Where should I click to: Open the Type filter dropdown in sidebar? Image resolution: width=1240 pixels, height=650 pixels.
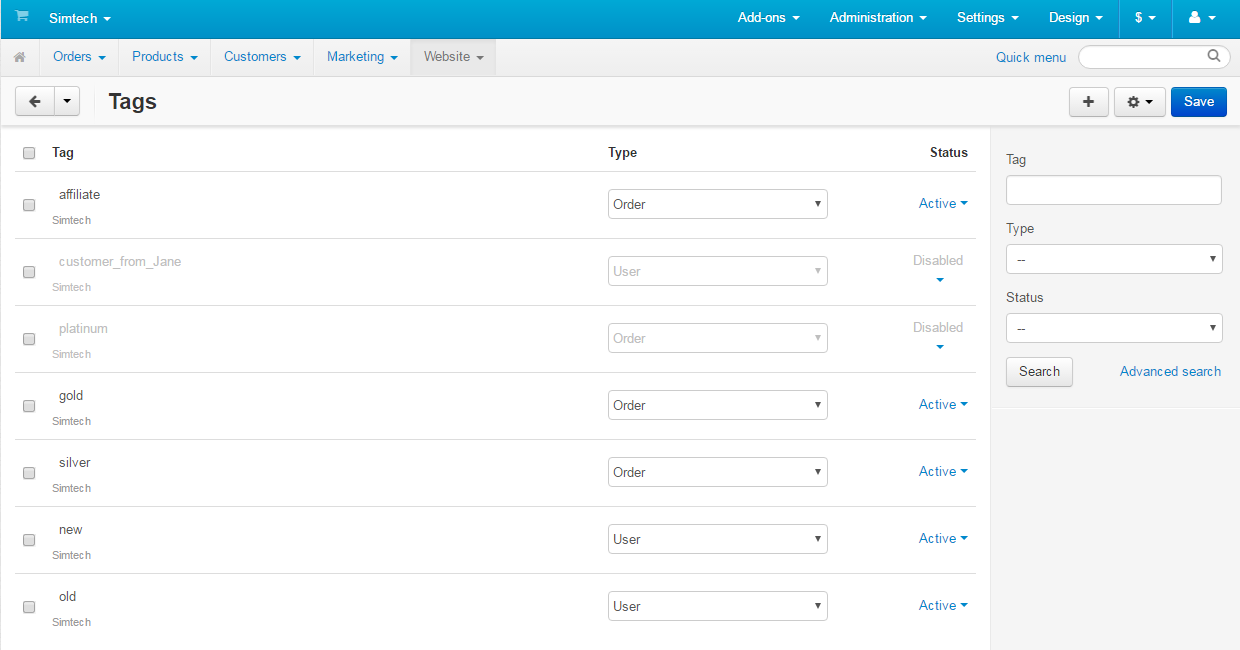(x=1114, y=259)
